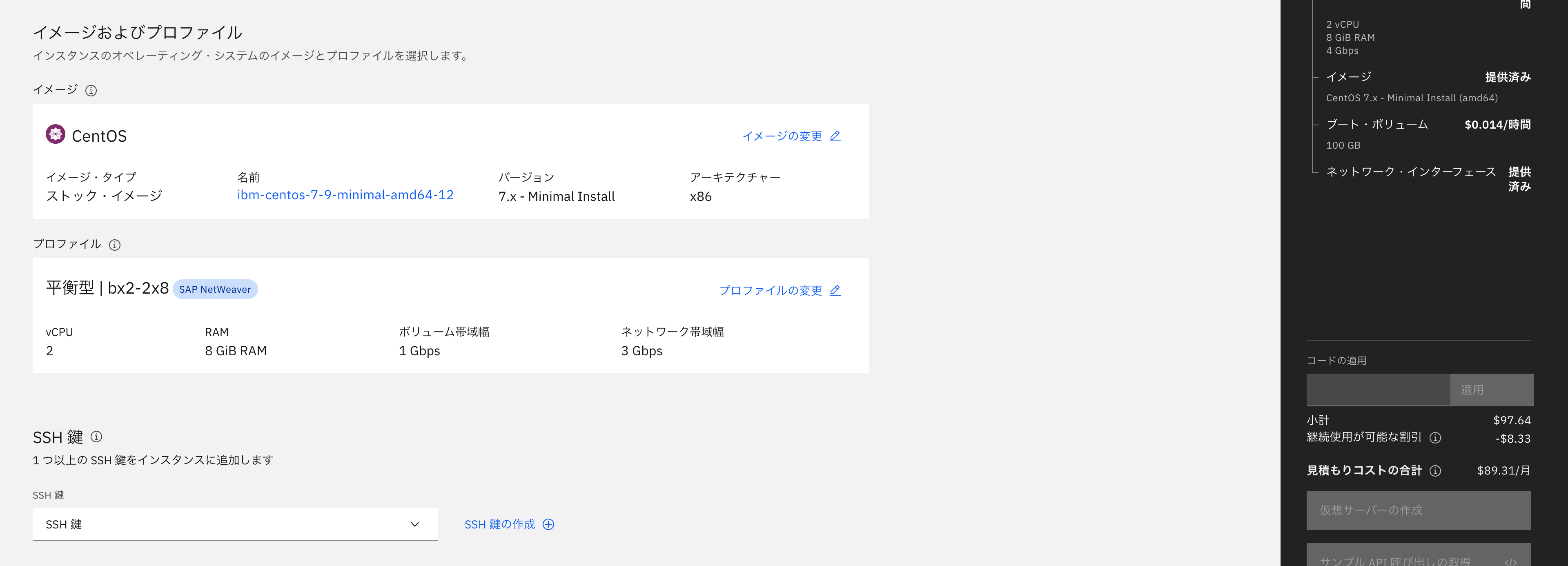The image size is (1568, 566).
Task: Click the info icon beside SSH 鍵
Action: (96, 437)
